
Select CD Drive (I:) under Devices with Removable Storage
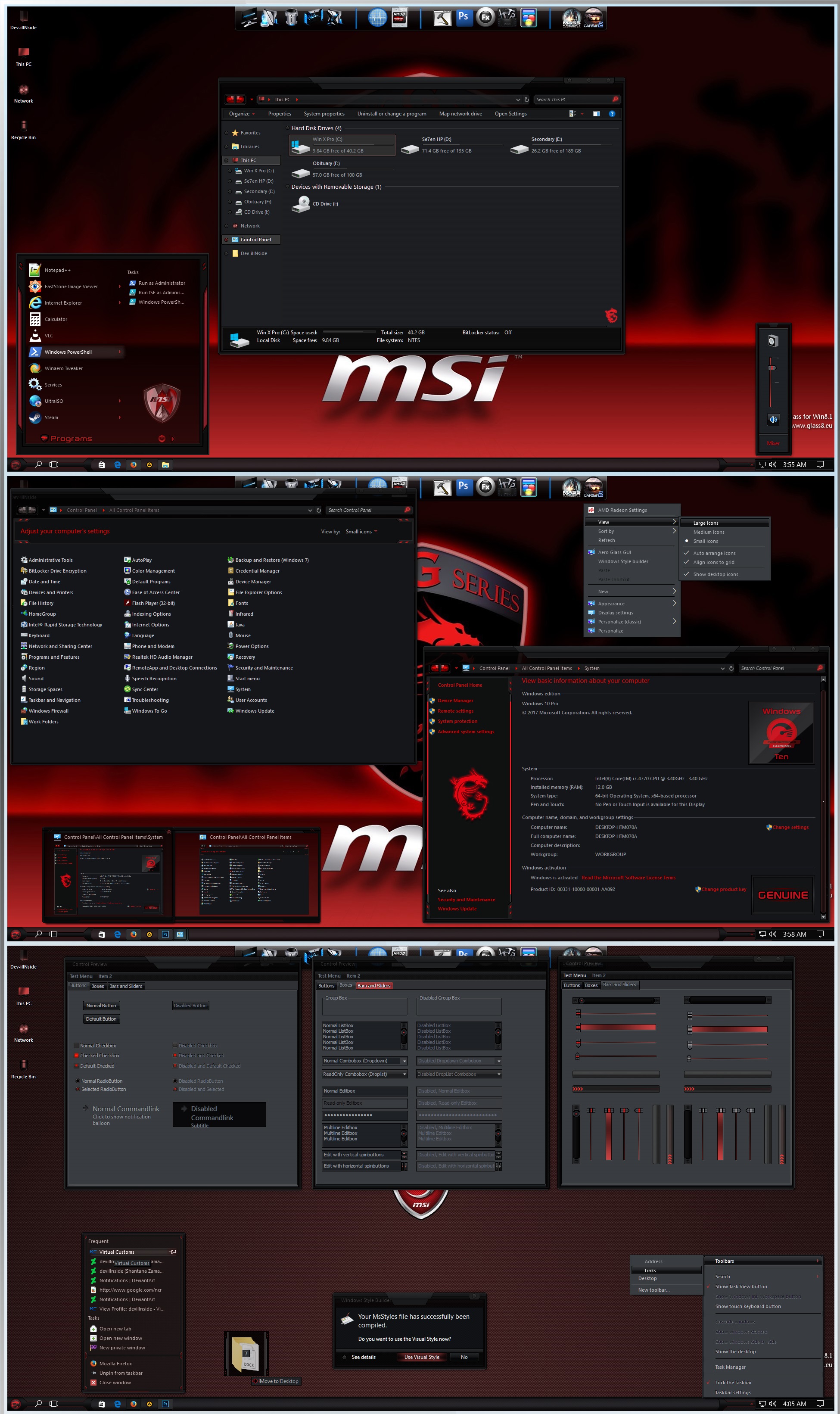pyautogui.click(x=315, y=204)
